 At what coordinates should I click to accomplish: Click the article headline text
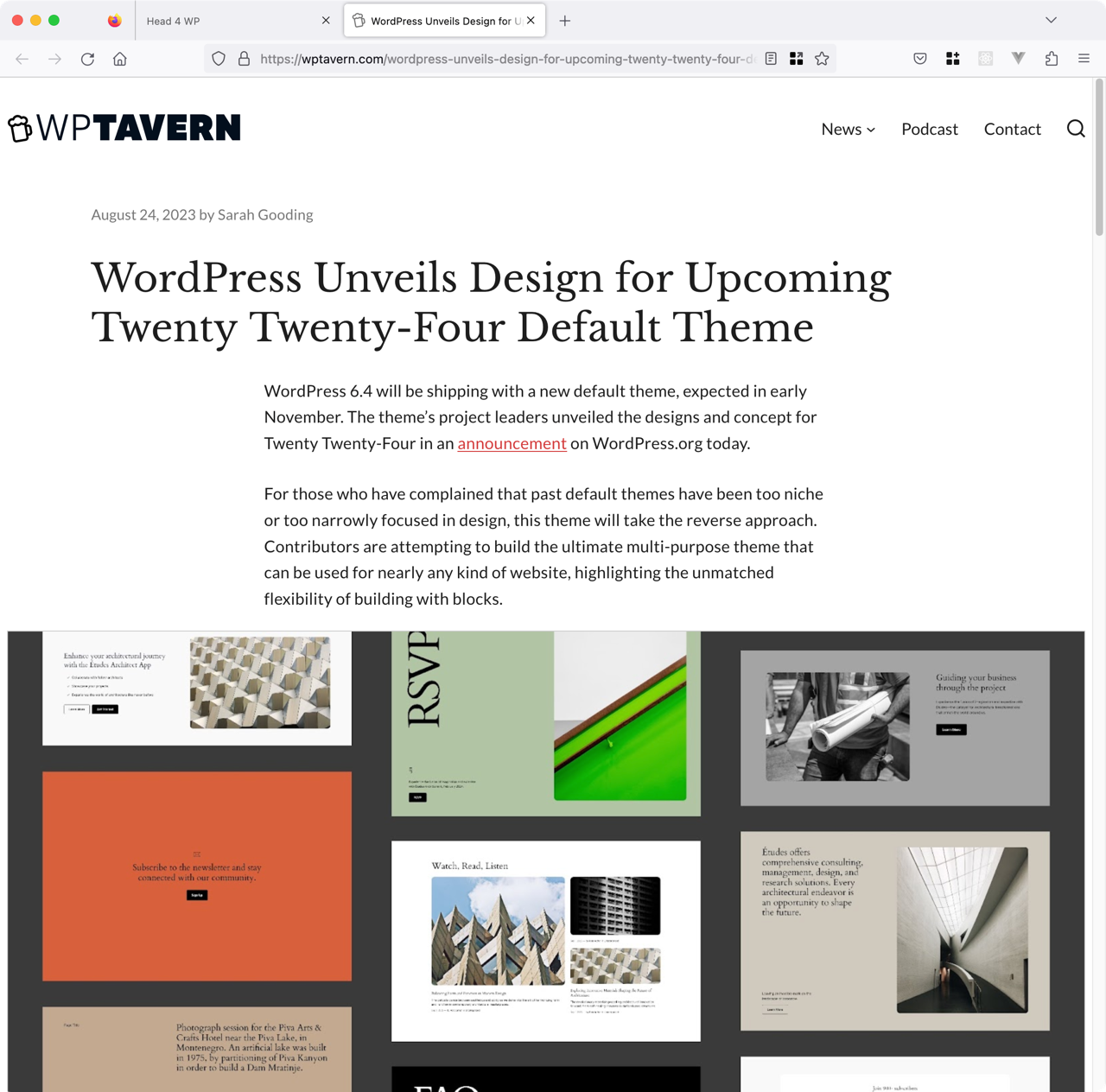tap(491, 302)
